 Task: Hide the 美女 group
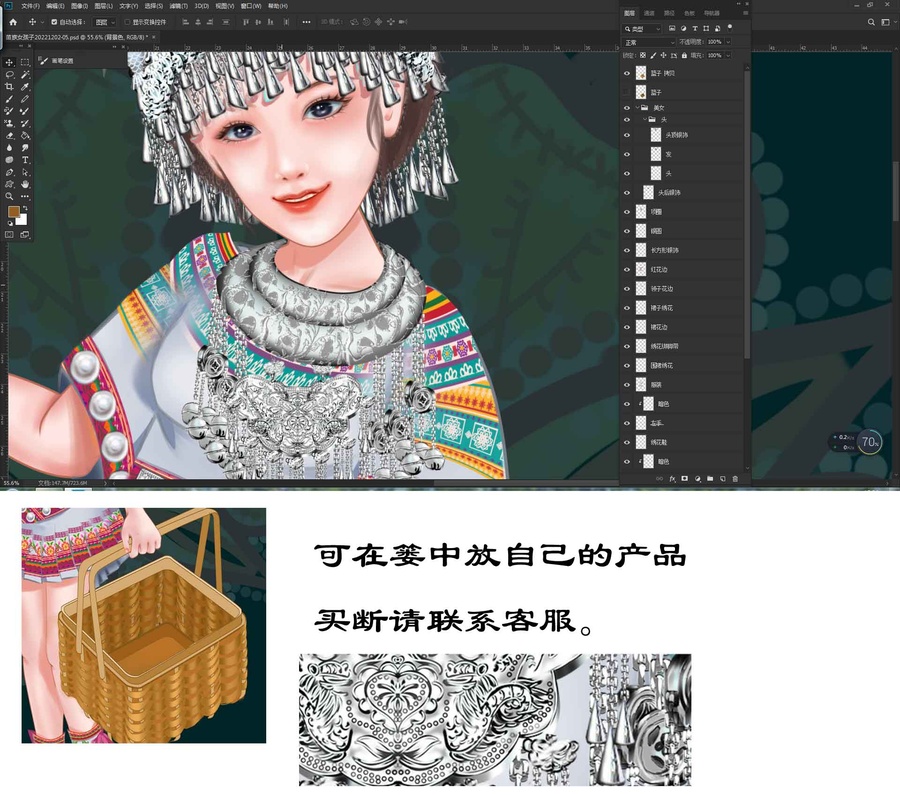[627, 108]
